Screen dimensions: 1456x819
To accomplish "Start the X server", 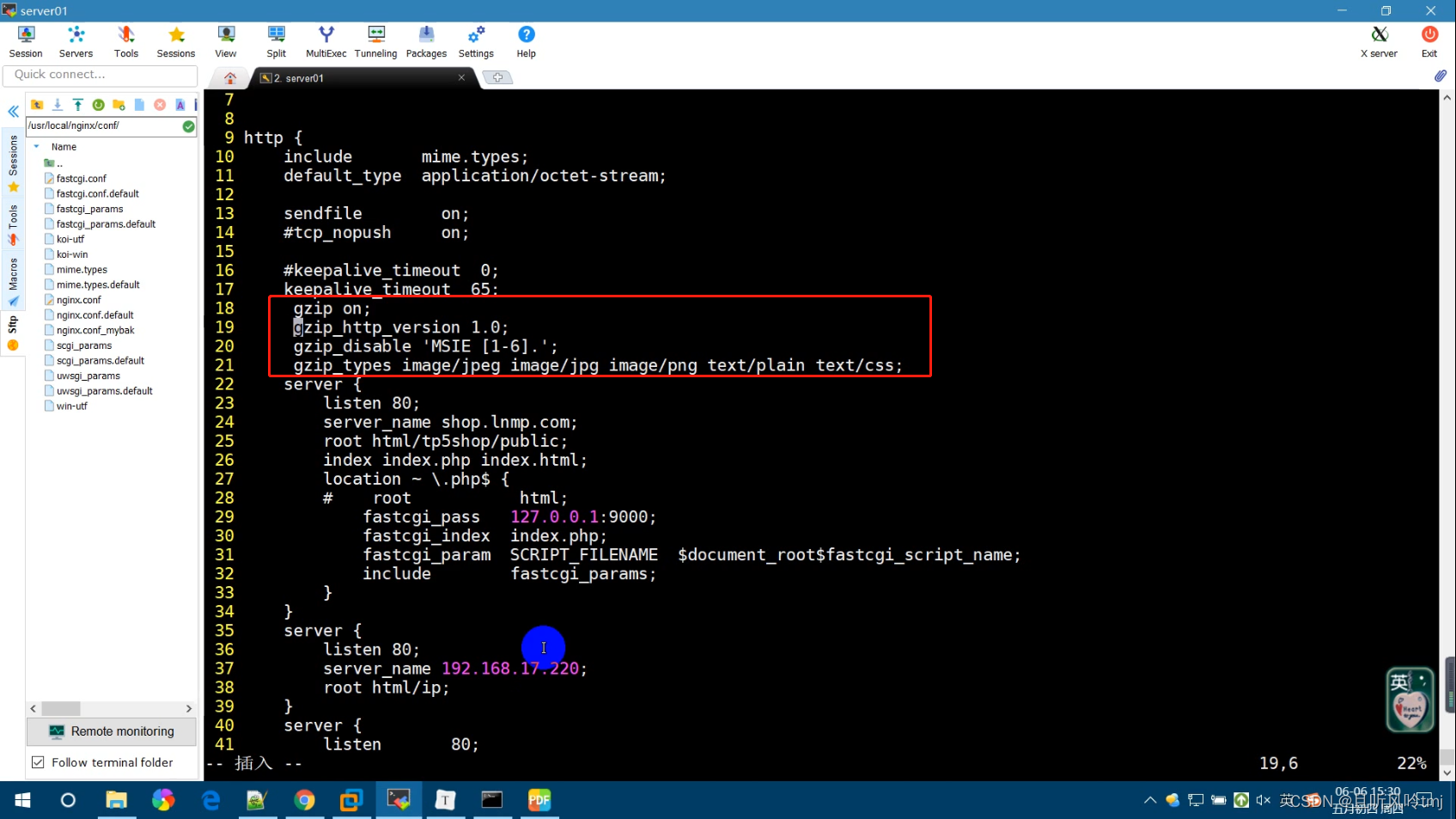I will coord(1379,41).
